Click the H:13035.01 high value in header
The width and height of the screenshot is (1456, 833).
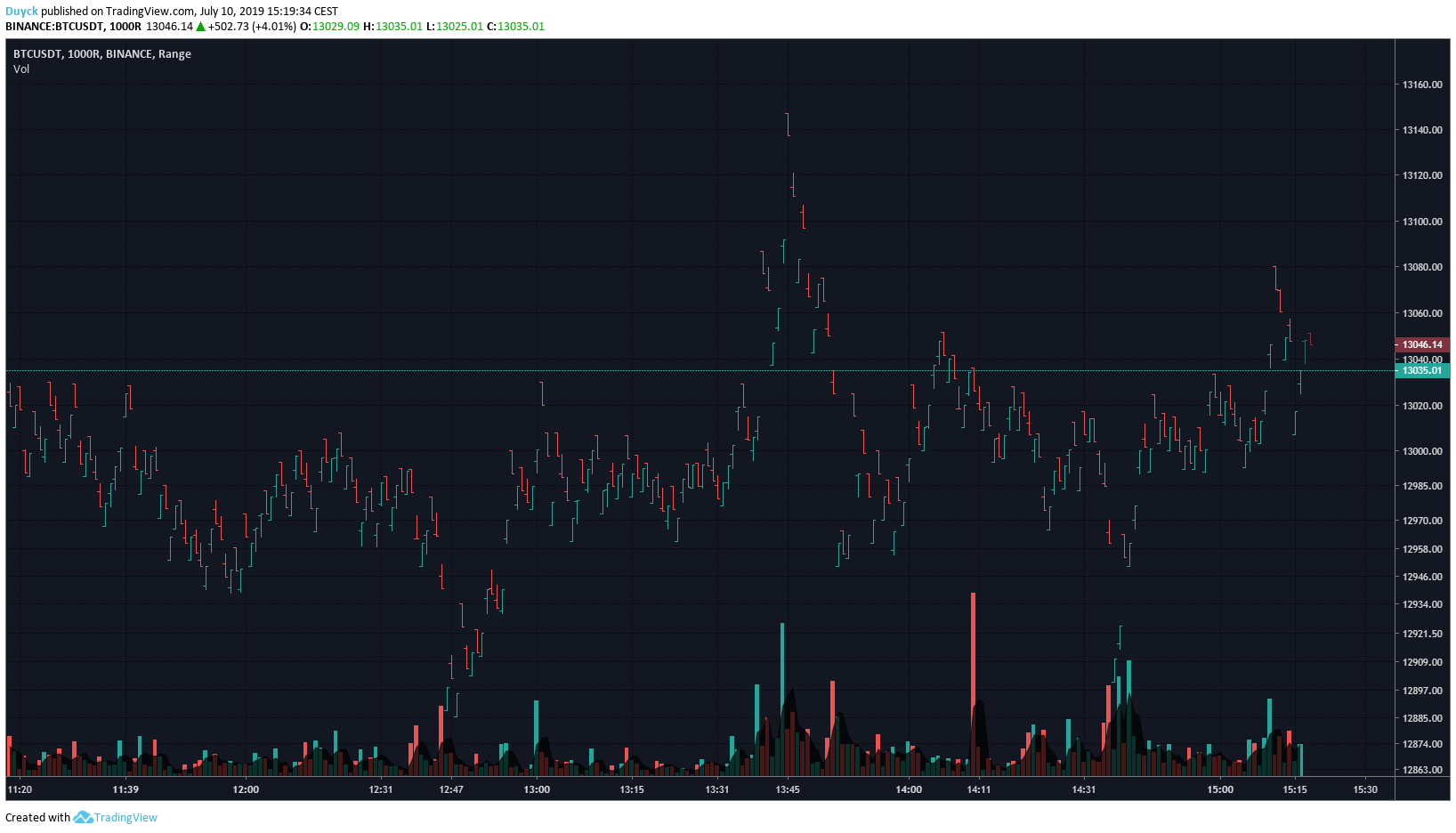point(392,26)
